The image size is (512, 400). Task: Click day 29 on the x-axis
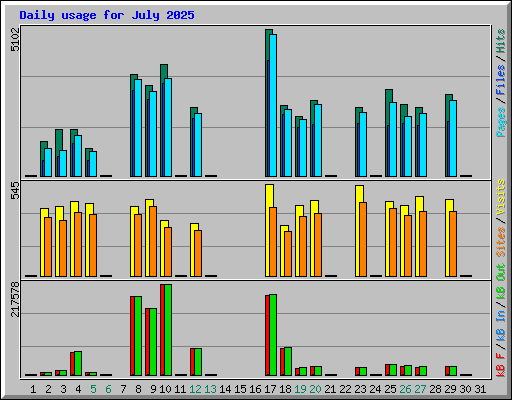click(x=450, y=389)
